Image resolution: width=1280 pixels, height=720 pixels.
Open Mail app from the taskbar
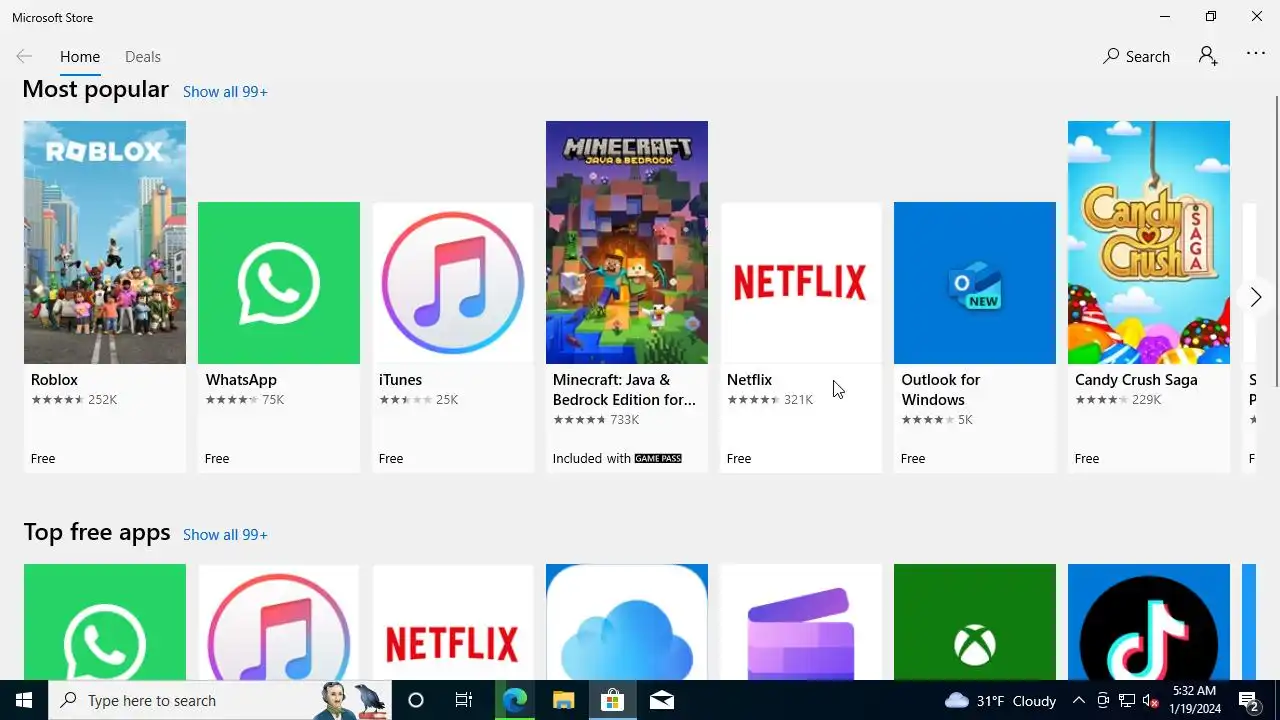[661, 700]
